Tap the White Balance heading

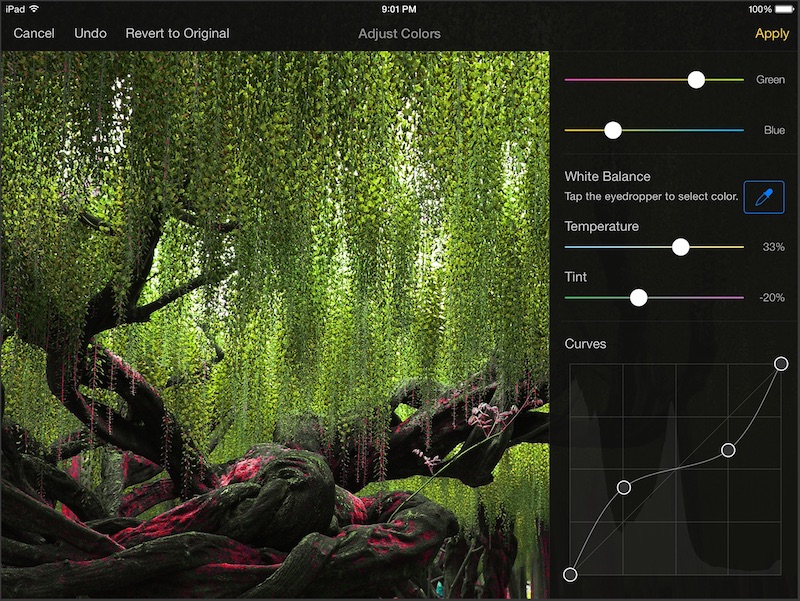point(607,177)
